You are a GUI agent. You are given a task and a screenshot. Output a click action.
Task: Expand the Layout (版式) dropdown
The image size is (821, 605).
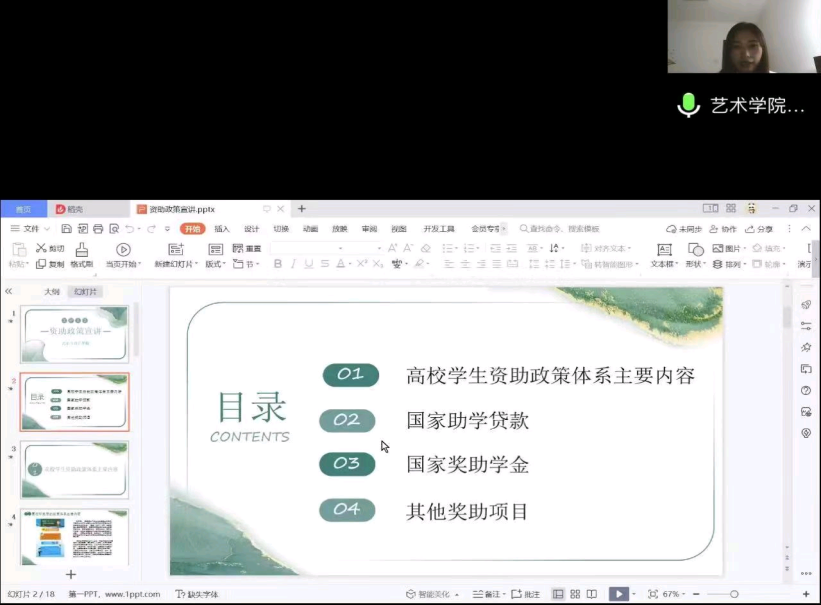(215, 264)
